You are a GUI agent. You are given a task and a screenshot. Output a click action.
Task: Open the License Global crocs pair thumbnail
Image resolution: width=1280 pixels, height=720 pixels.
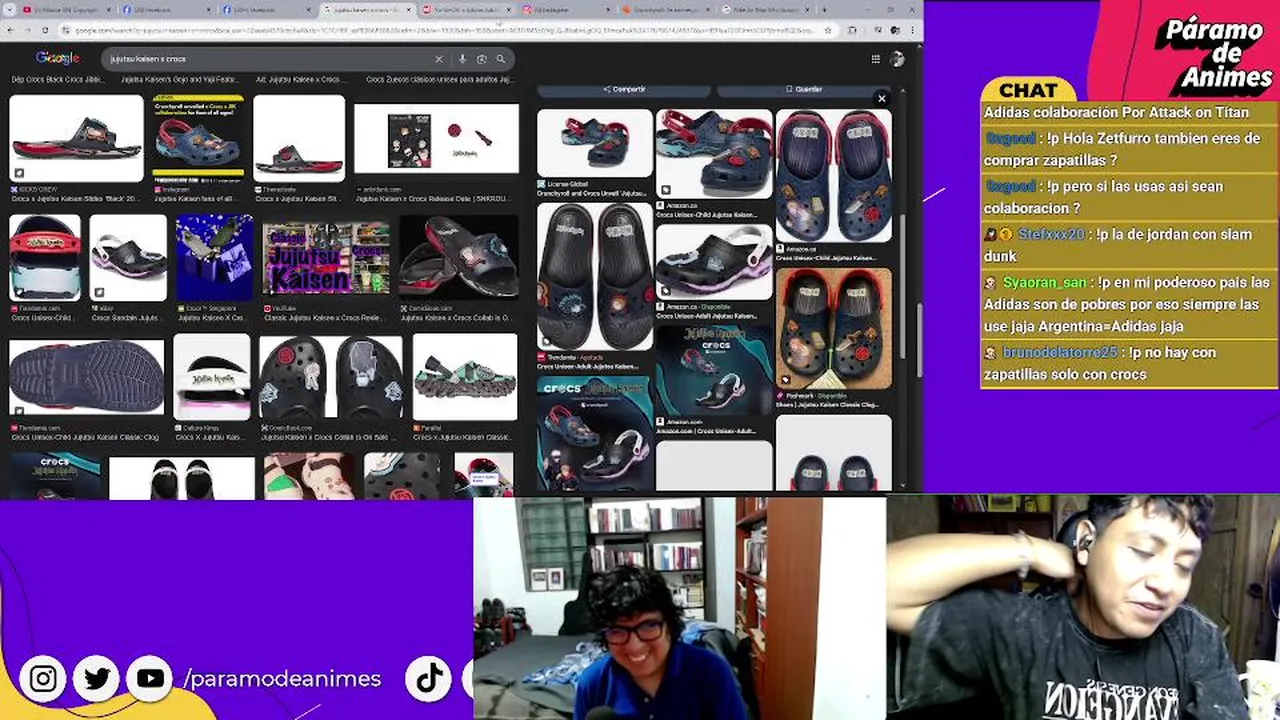coord(594,142)
